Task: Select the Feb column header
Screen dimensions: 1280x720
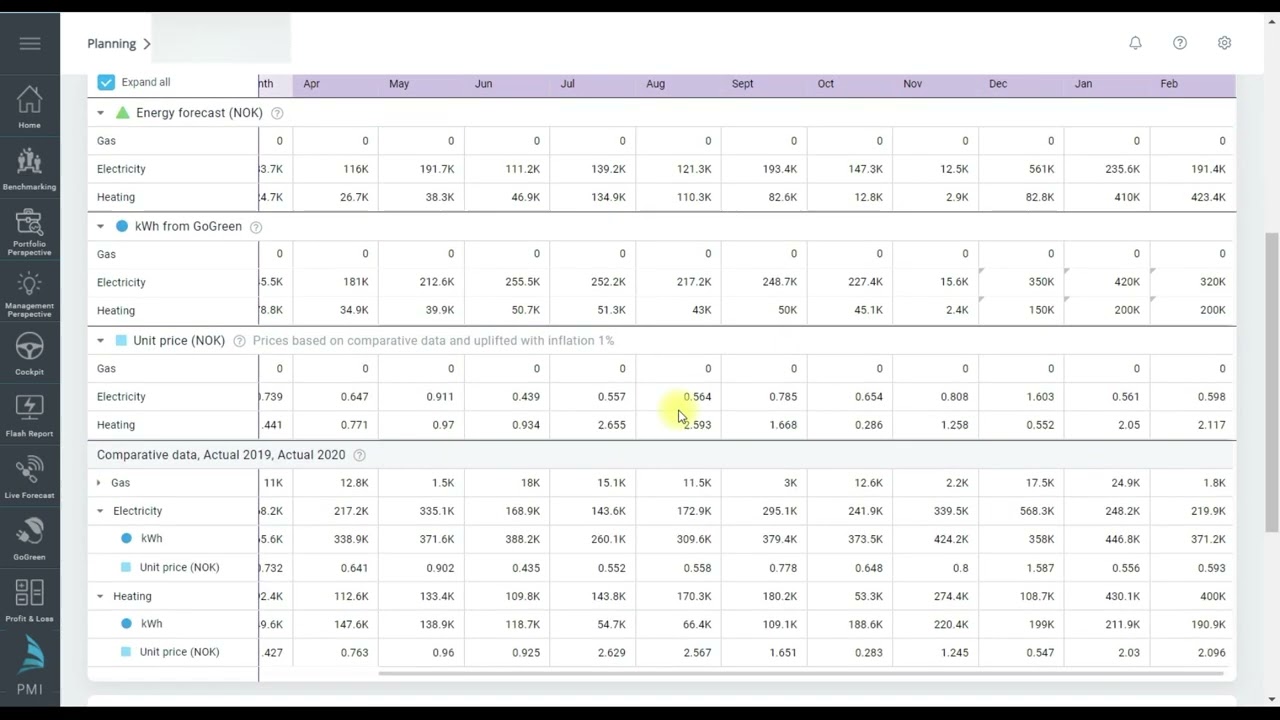Action: pyautogui.click(x=1168, y=84)
